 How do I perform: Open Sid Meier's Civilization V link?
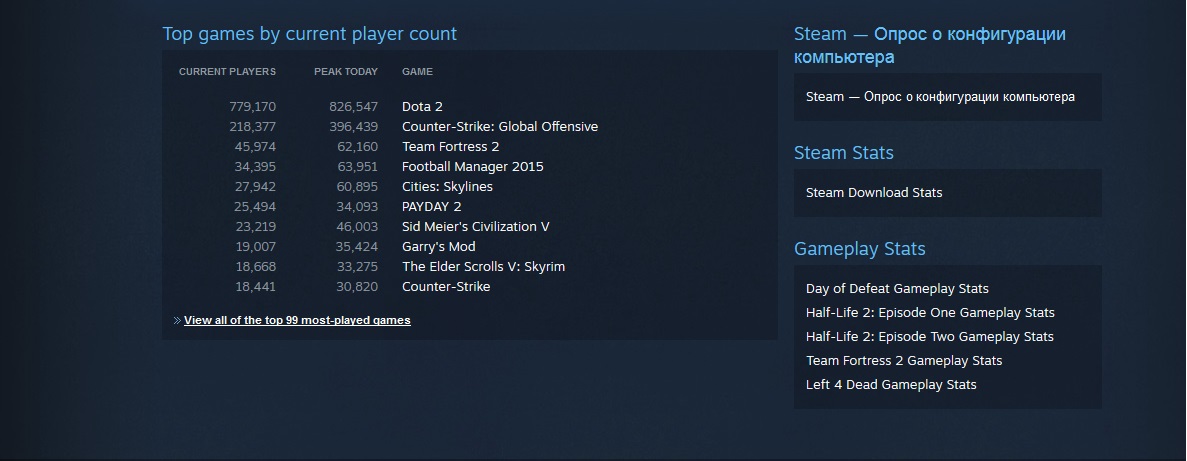pyautogui.click(x=476, y=227)
